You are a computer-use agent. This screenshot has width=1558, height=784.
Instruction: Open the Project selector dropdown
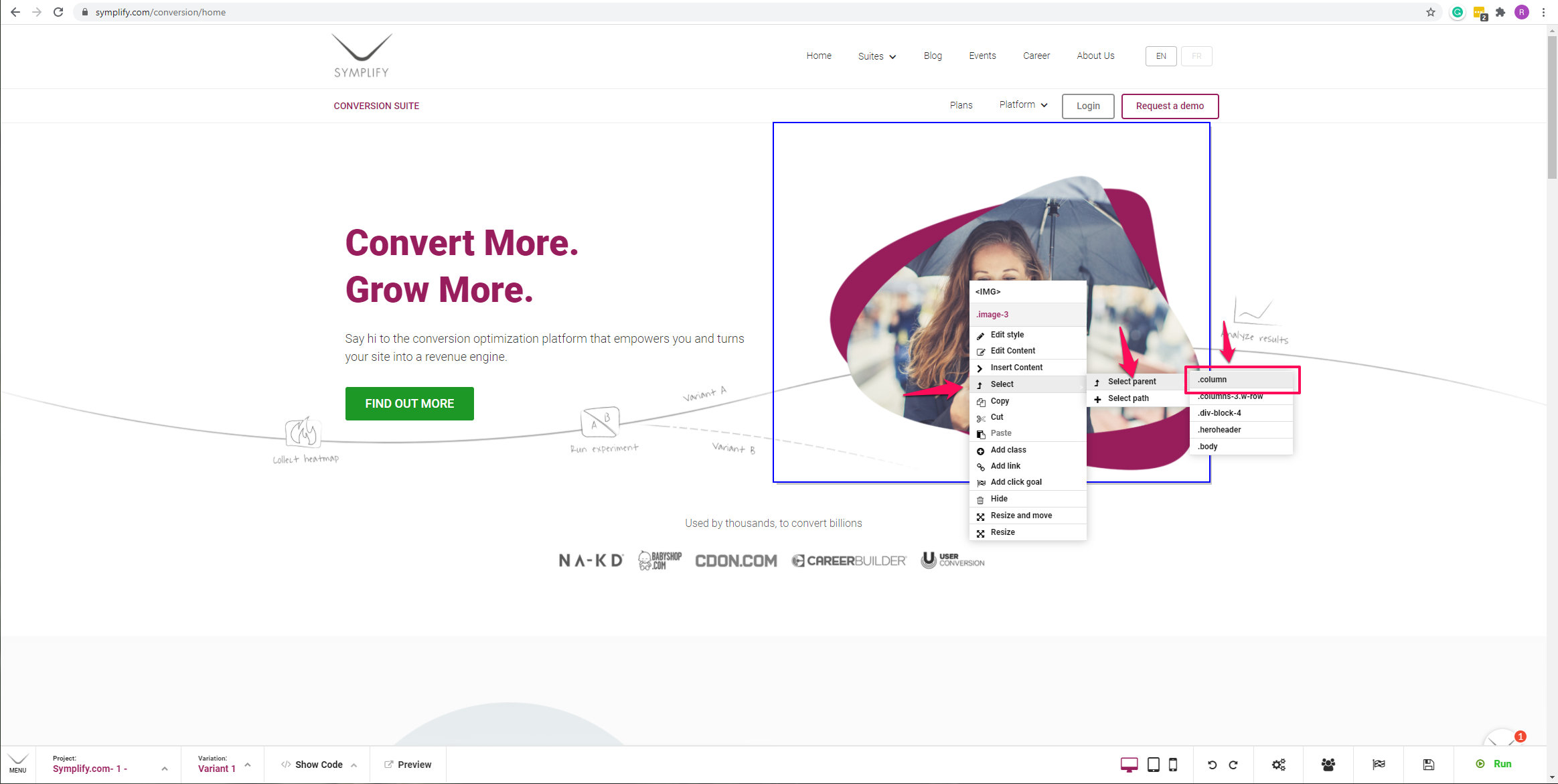(110, 764)
